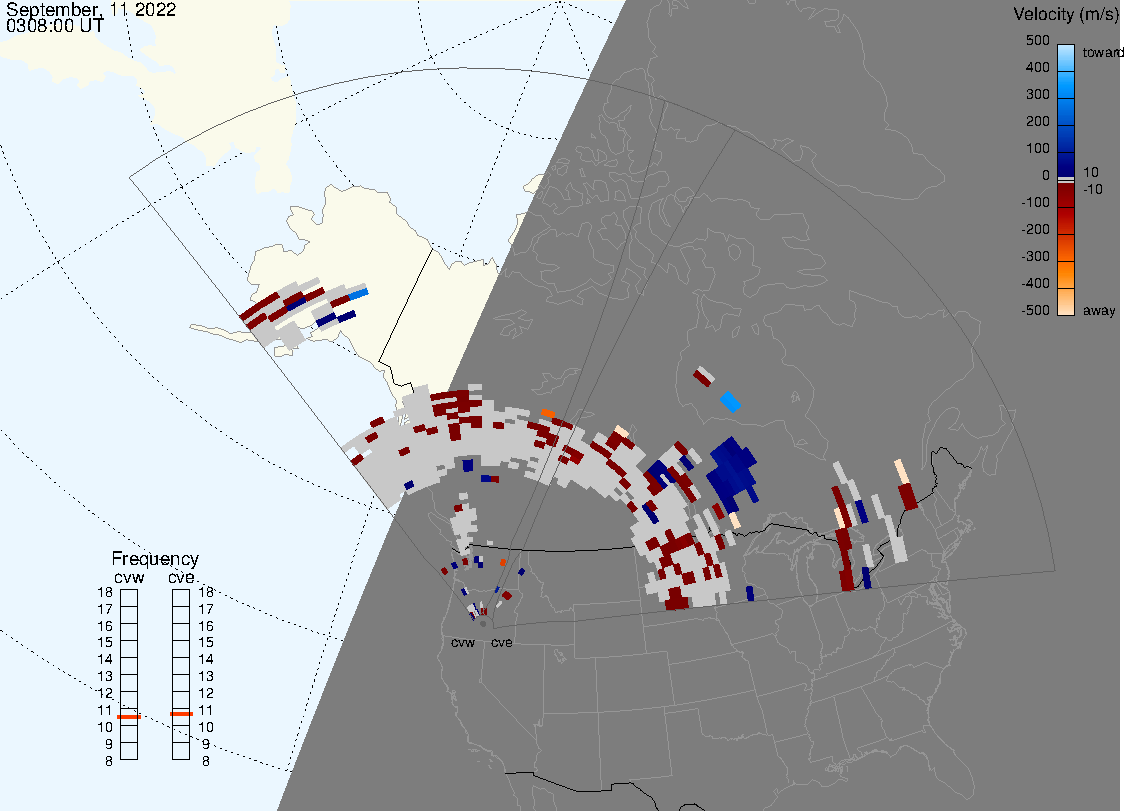Click the "cve" header in Frequency legend
Image resolution: width=1124 pixels, height=811 pixels.
click(181, 578)
